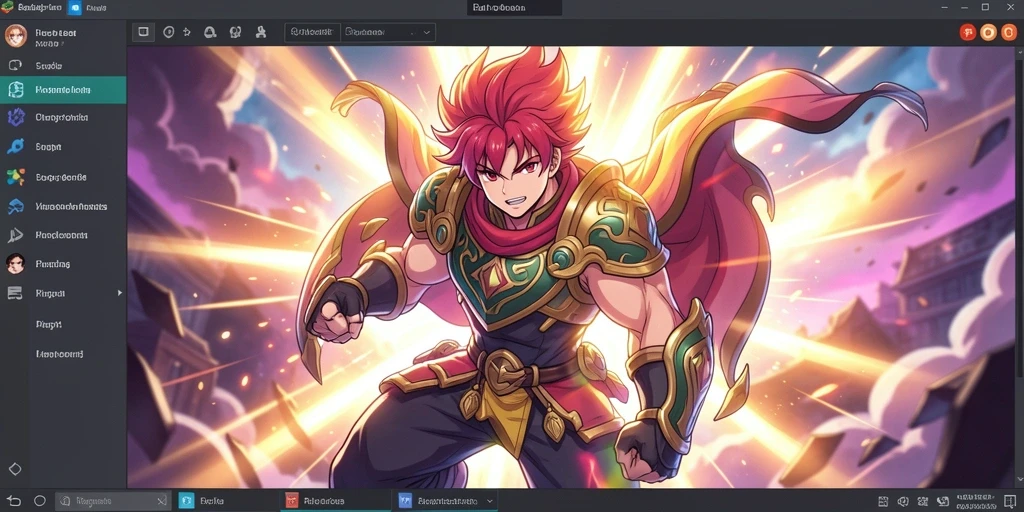Toggle the square panel button in the toolbar
This screenshot has height=512, width=1024.
pyautogui.click(x=143, y=32)
